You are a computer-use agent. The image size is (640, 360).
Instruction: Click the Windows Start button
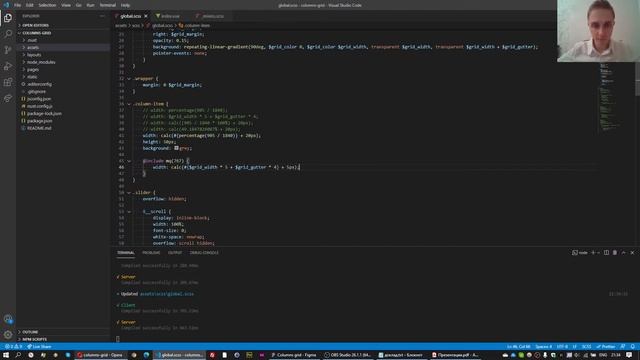click(6, 355)
